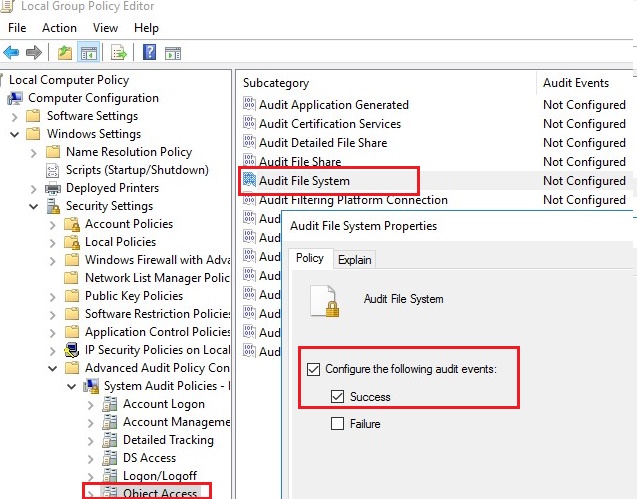
Task: Click the Audit File System subcategory icon
Action: 249,181
